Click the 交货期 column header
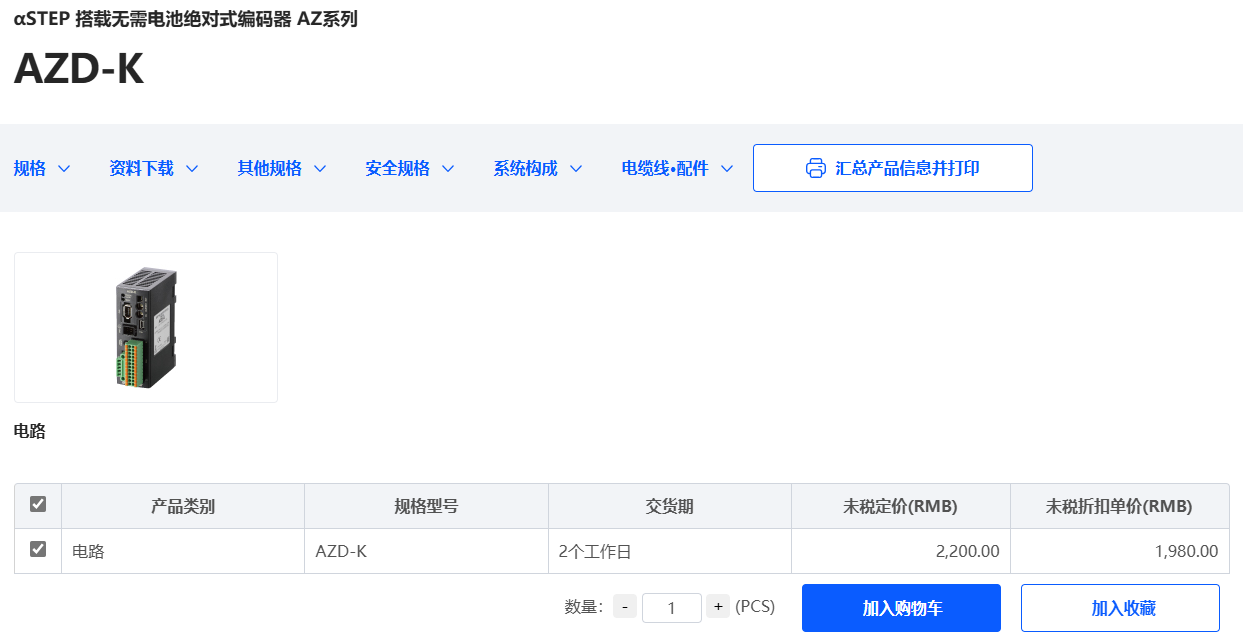Viewport: 1243px width, 639px height. tap(668, 505)
